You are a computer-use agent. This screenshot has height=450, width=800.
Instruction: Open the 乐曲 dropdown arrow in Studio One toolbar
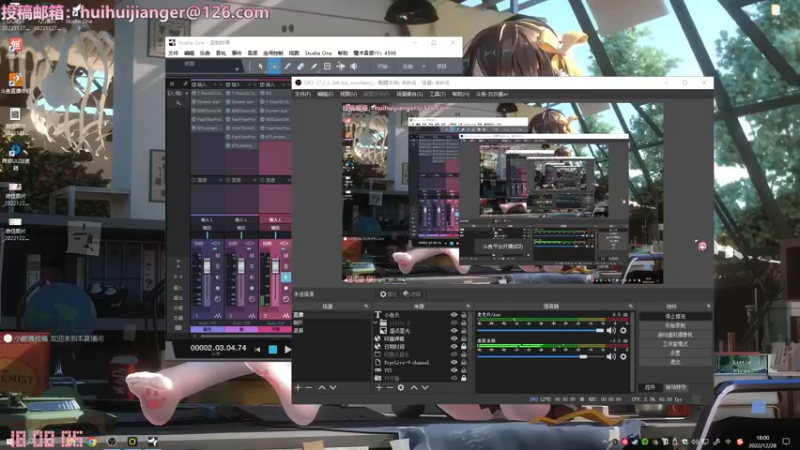pos(423,66)
